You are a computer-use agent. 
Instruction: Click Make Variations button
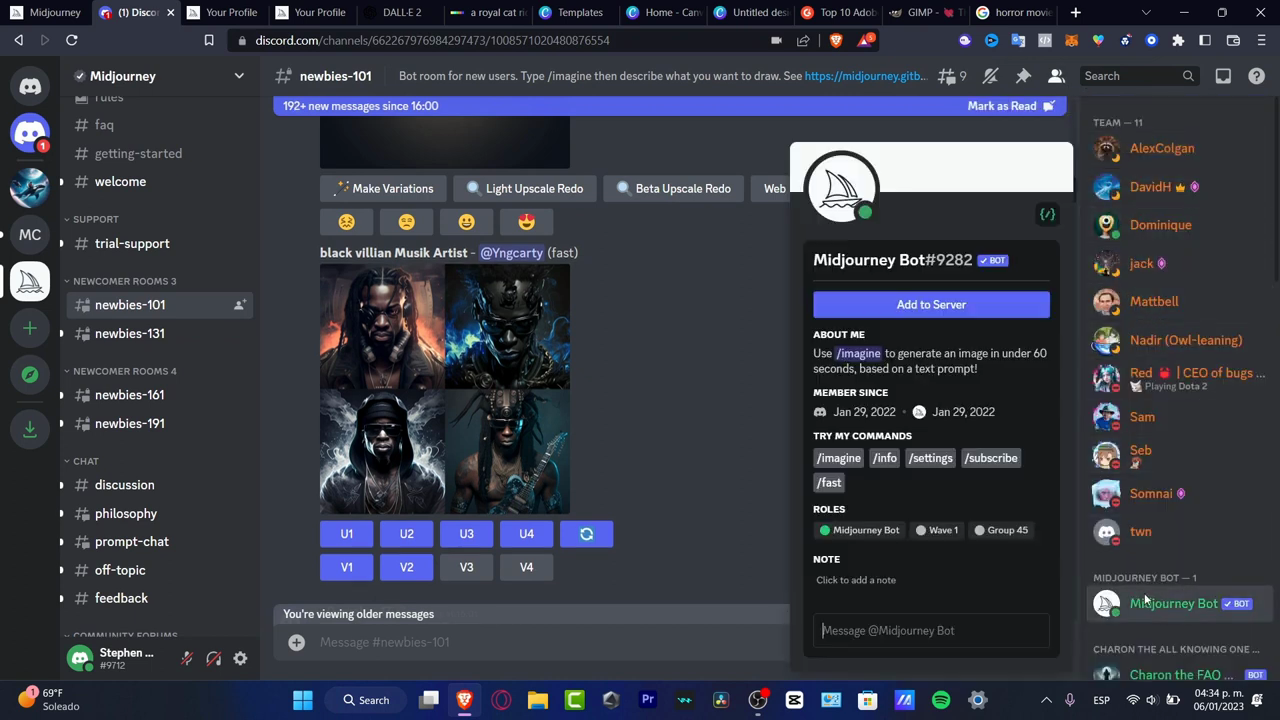pos(384,189)
